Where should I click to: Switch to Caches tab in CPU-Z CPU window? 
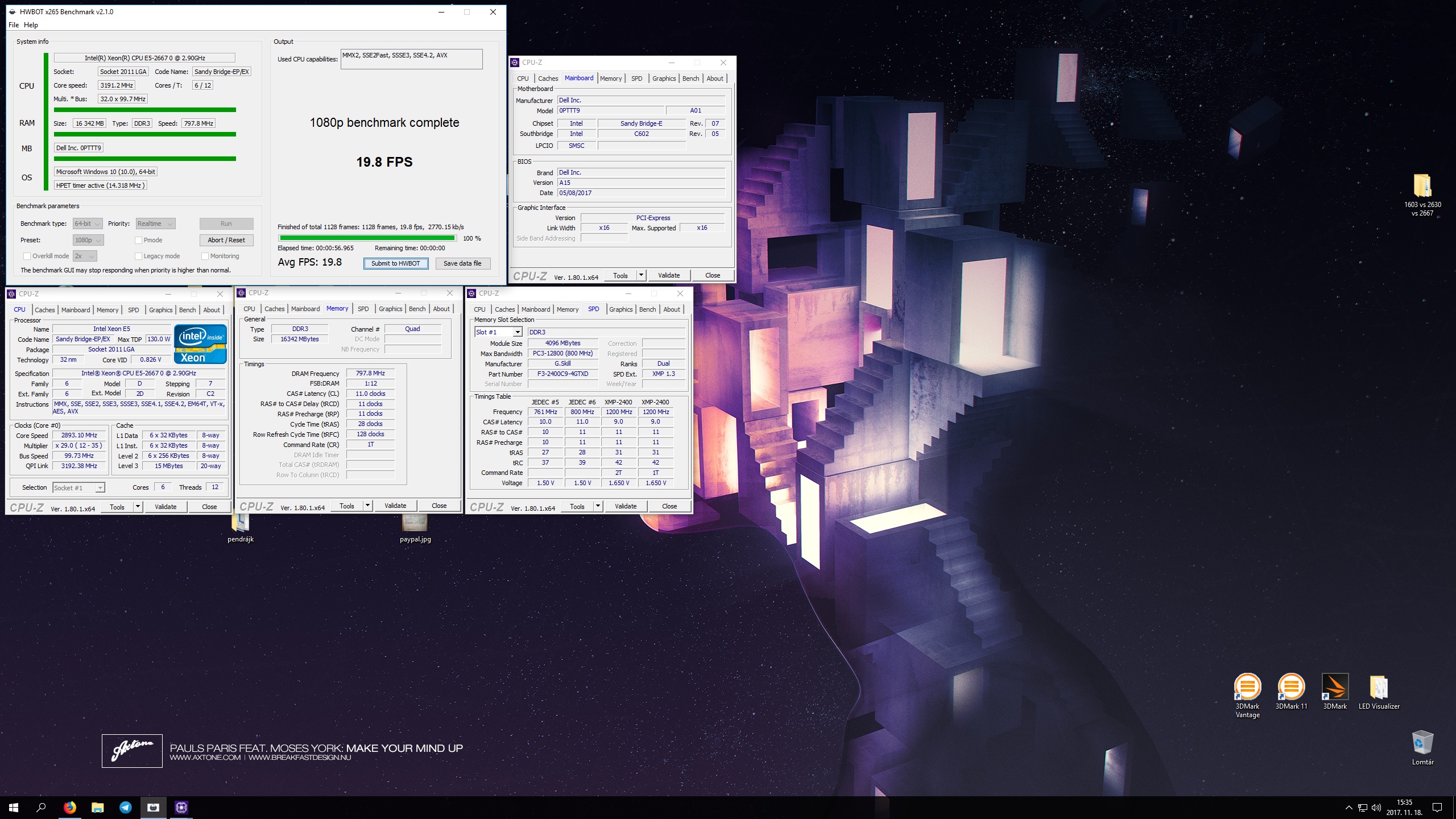pos(45,310)
